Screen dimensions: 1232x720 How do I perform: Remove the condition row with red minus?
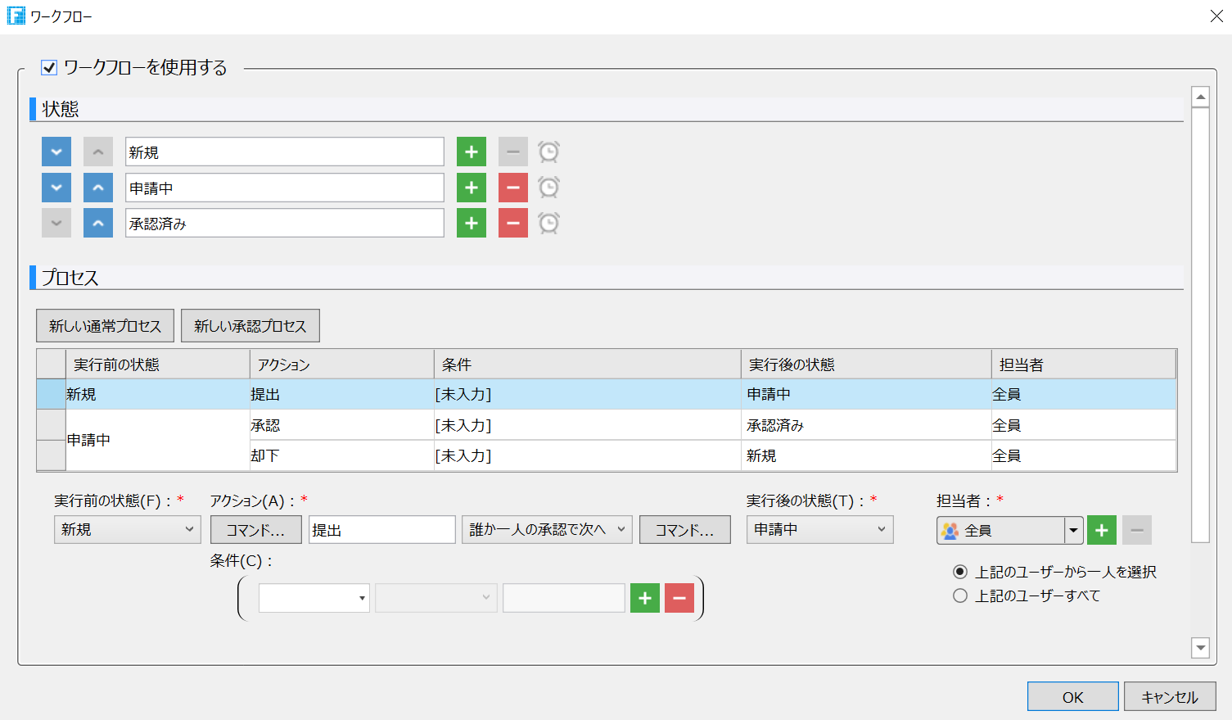click(679, 598)
